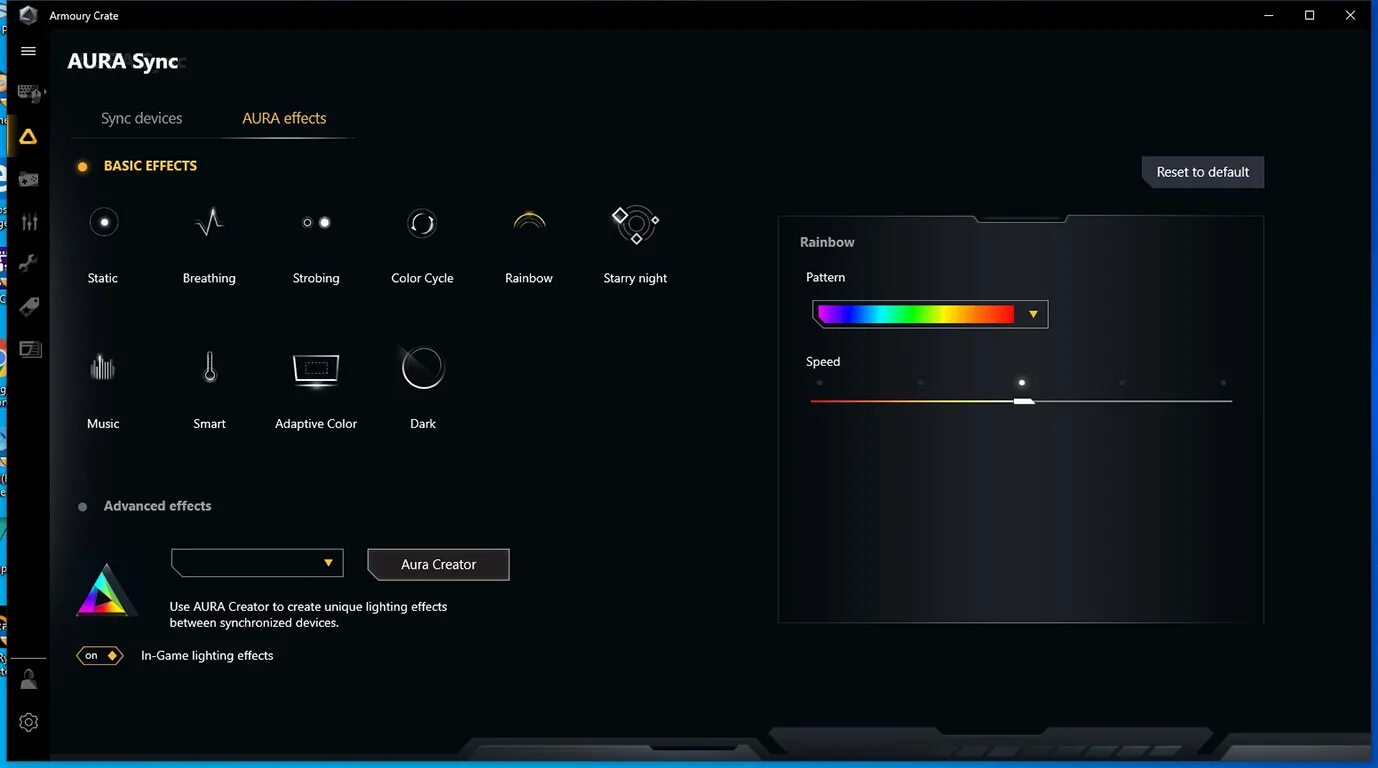Select the Static lighting effect

[103, 222]
